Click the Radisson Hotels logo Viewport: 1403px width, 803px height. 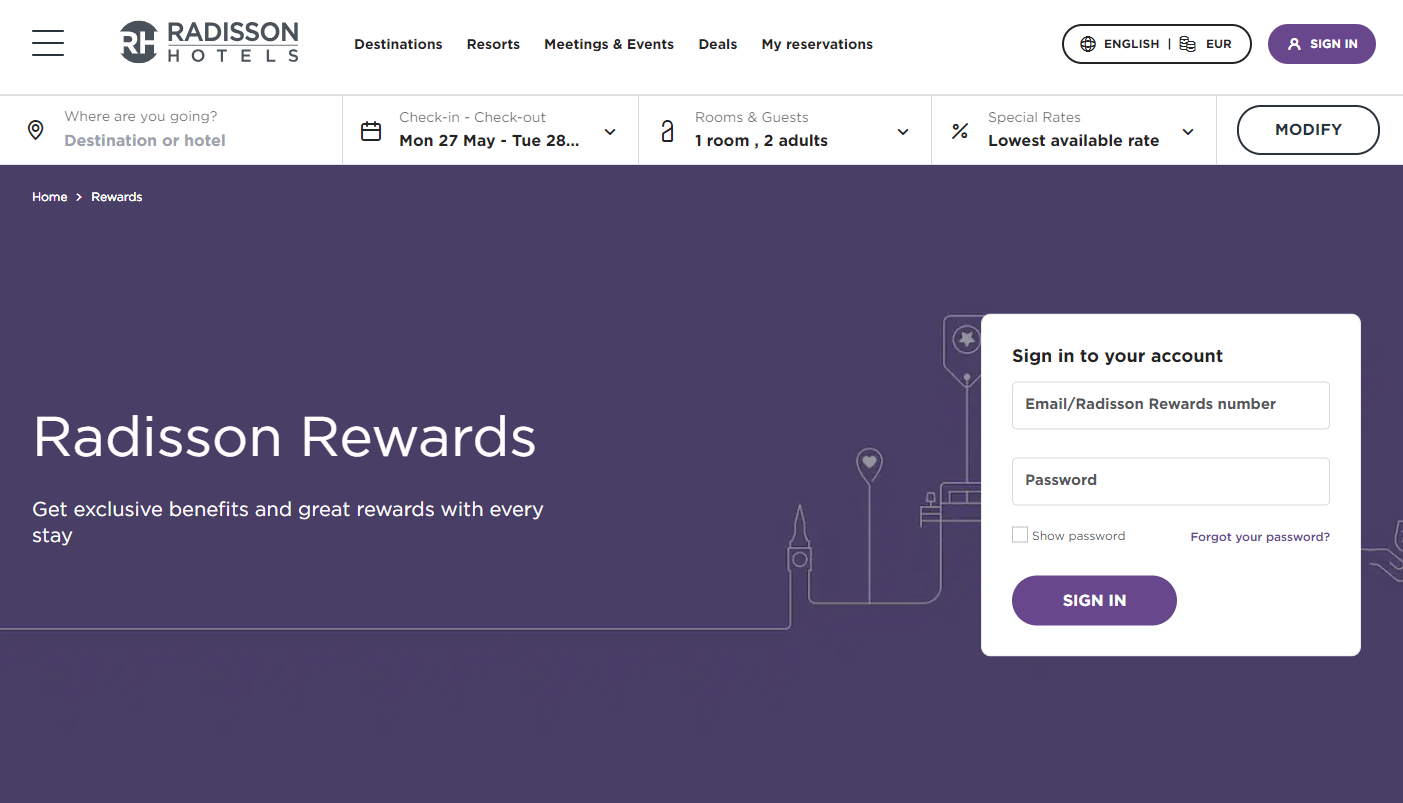pyautogui.click(x=208, y=41)
